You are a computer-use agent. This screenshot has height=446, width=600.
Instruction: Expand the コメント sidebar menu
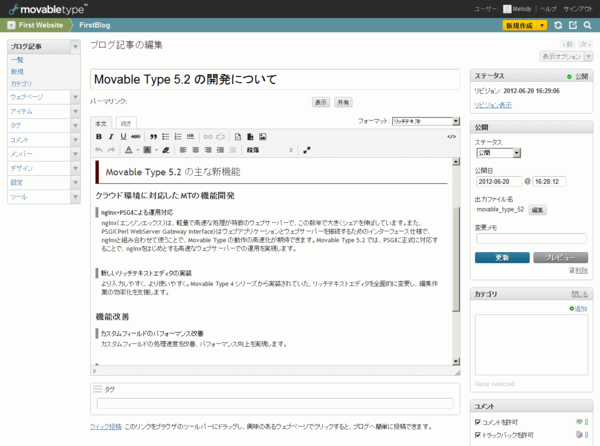[75, 140]
